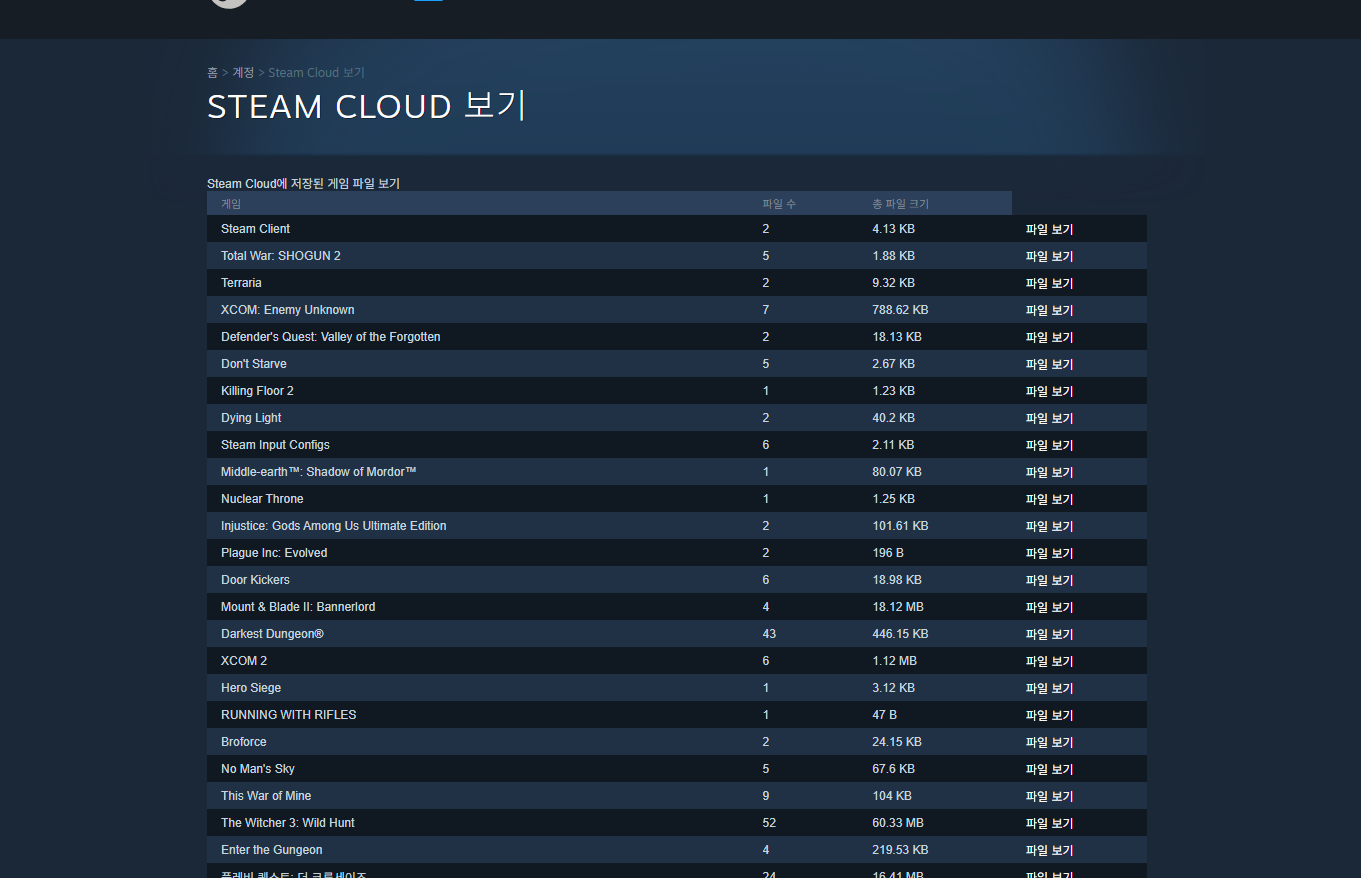View RUNNING WITH RIFLES cloud files
This screenshot has height=878, width=1361.
pos(1049,715)
